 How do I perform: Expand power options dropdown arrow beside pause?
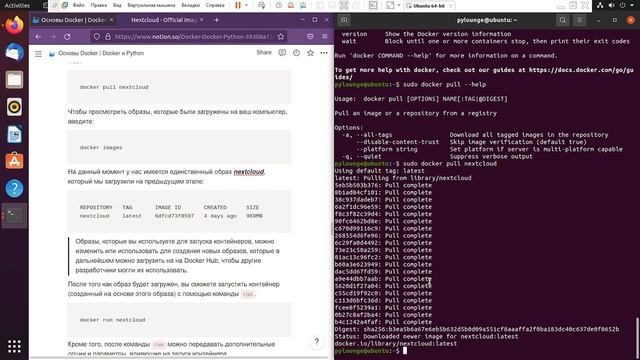tap(246, 5)
